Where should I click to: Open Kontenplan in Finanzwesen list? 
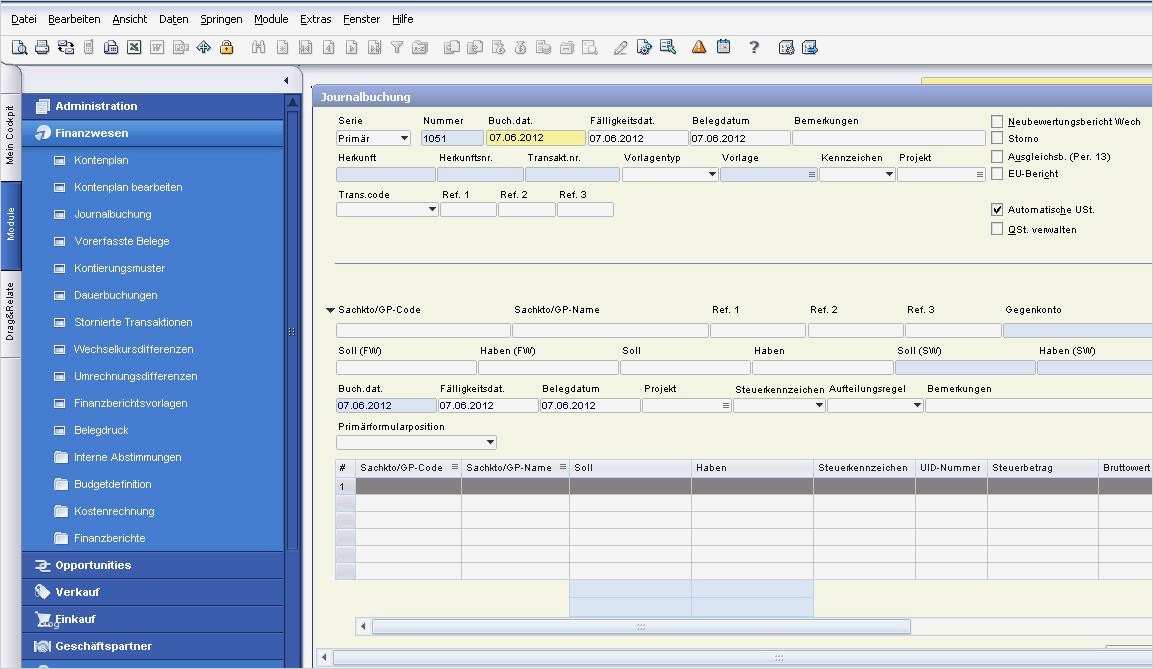[101, 160]
